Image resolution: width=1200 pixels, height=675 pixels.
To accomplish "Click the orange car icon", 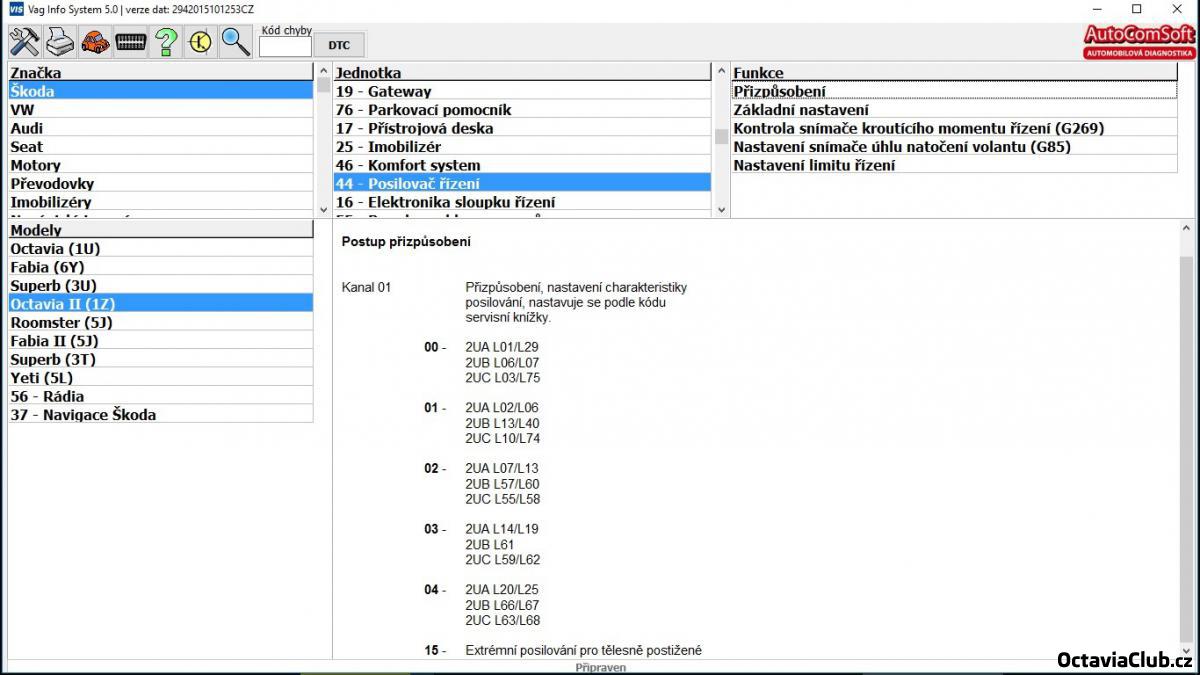I will pos(96,42).
